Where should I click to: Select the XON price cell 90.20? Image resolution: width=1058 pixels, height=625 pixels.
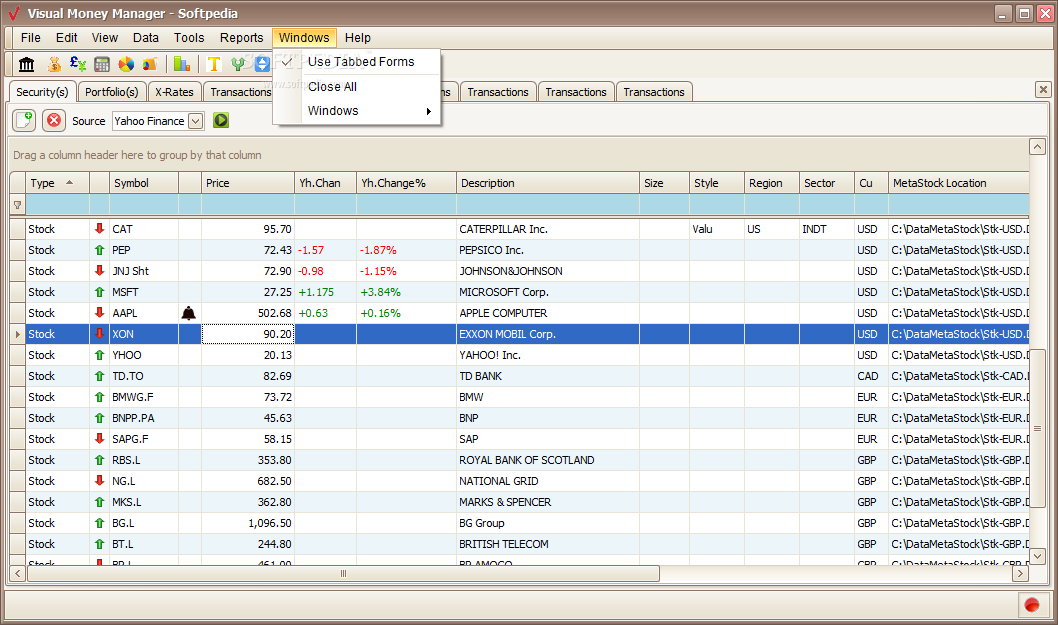coord(248,334)
